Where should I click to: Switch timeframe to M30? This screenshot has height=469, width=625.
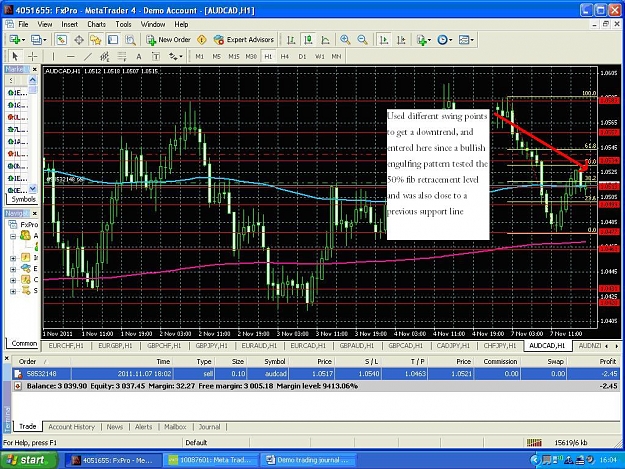click(x=251, y=57)
